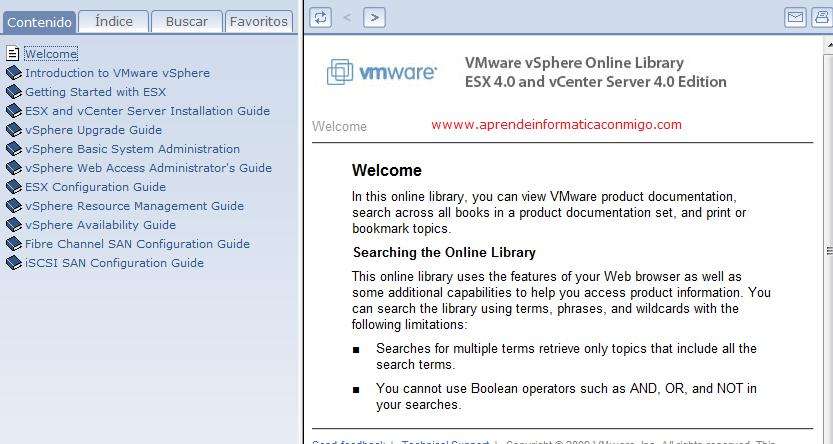The image size is (833, 444).
Task: Click book icon beside vSphere Upgrade Guide
Action: click(13, 130)
